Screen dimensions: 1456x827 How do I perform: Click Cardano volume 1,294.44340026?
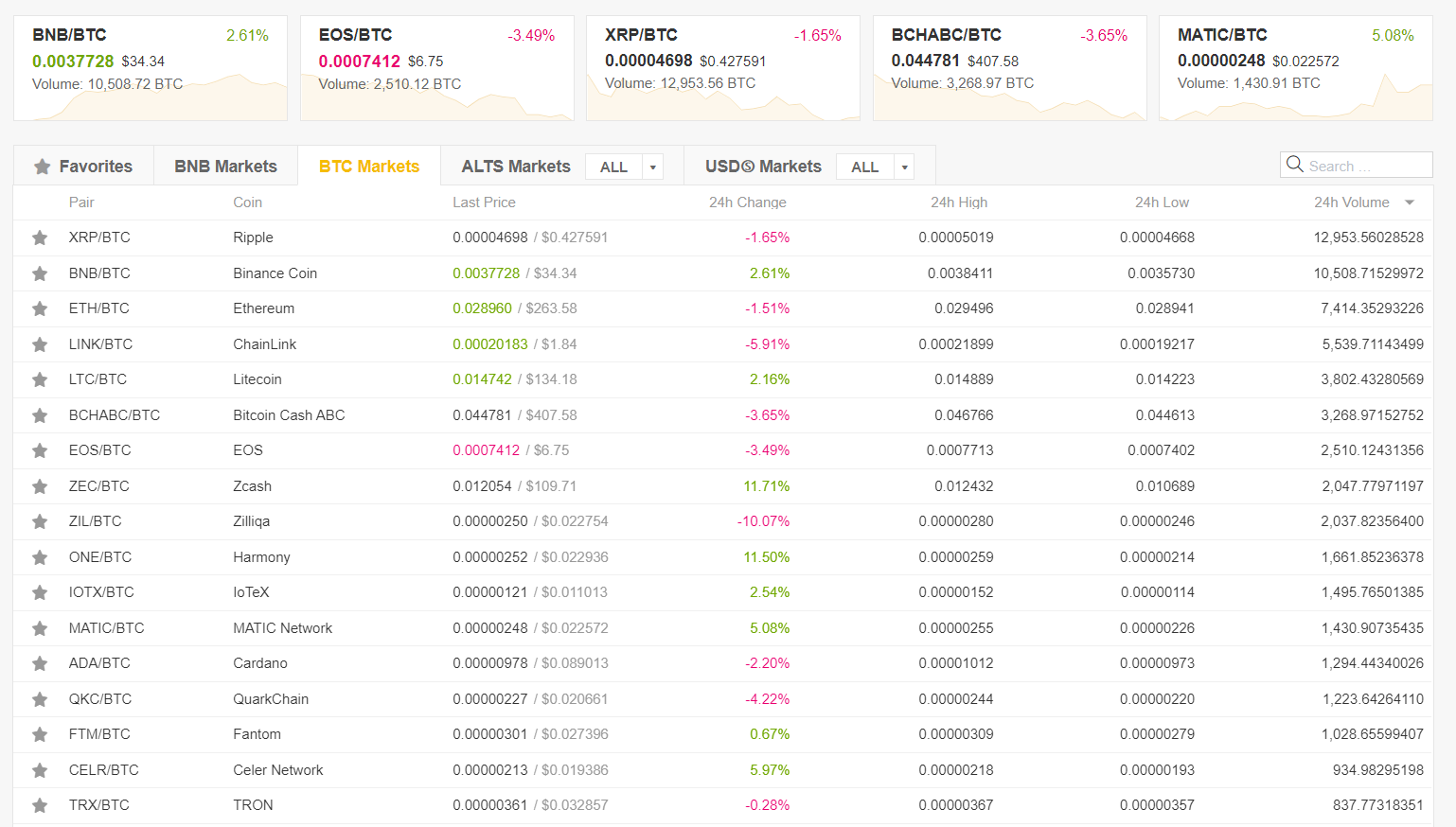point(1373,663)
